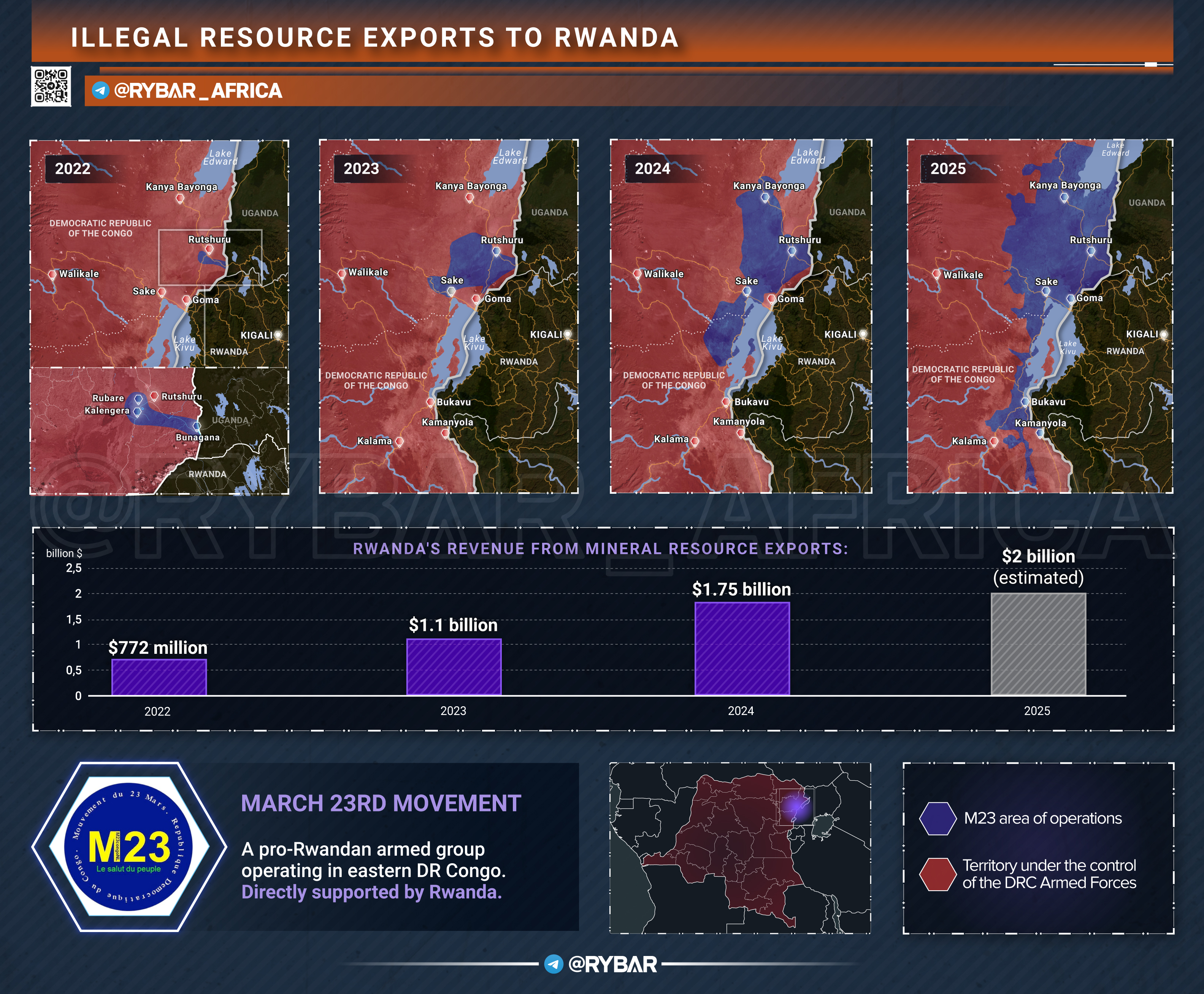Click the Africa locator map thumbnail
This screenshot has height=994, width=1204.
tap(740, 848)
